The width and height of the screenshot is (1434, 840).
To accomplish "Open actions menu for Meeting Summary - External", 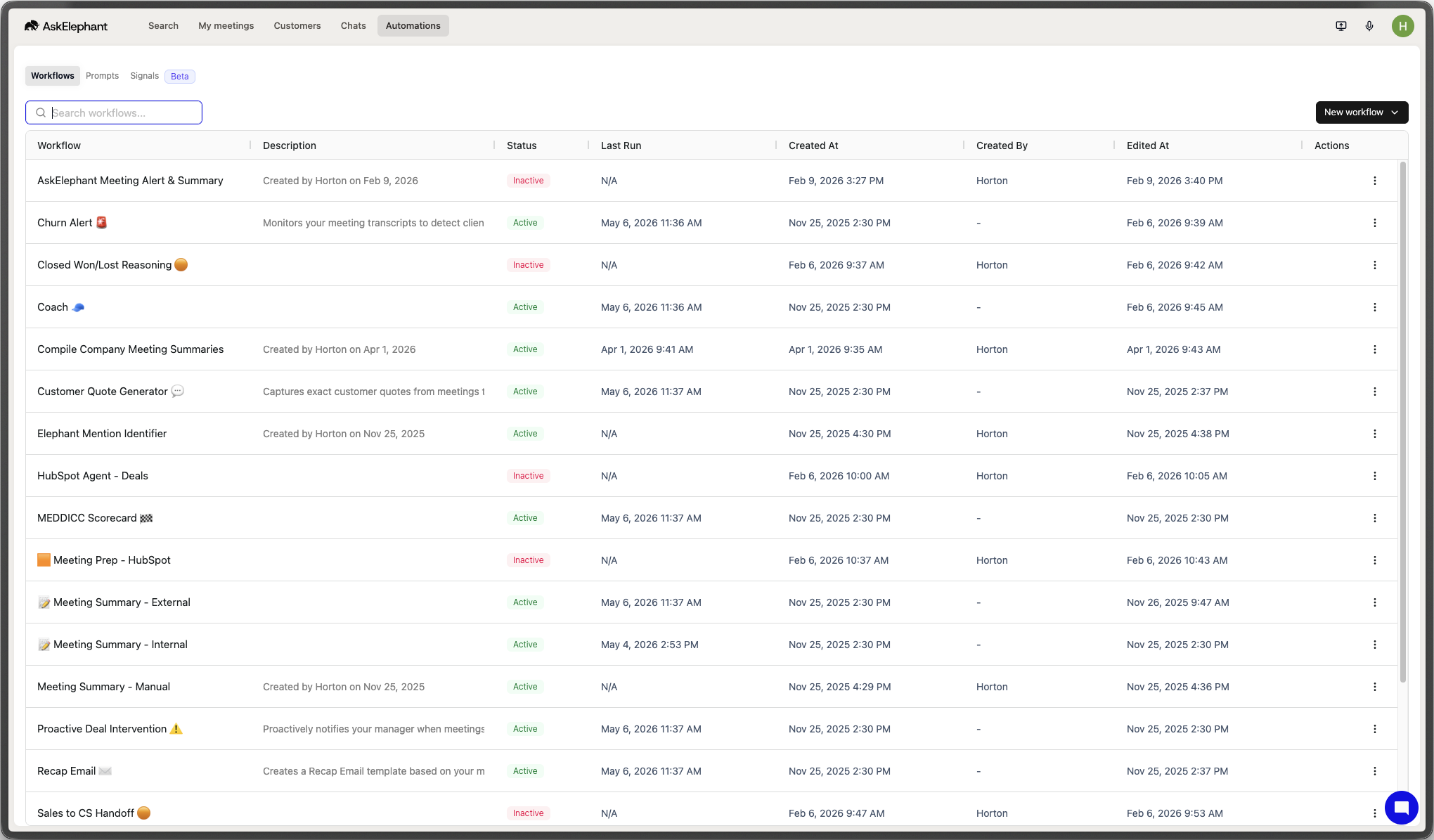I will (1375, 602).
